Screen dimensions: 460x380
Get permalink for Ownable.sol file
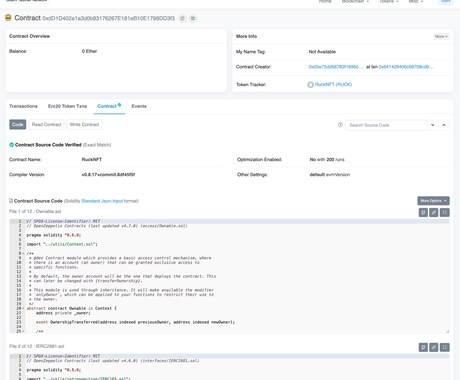click(x=434, y=212)
